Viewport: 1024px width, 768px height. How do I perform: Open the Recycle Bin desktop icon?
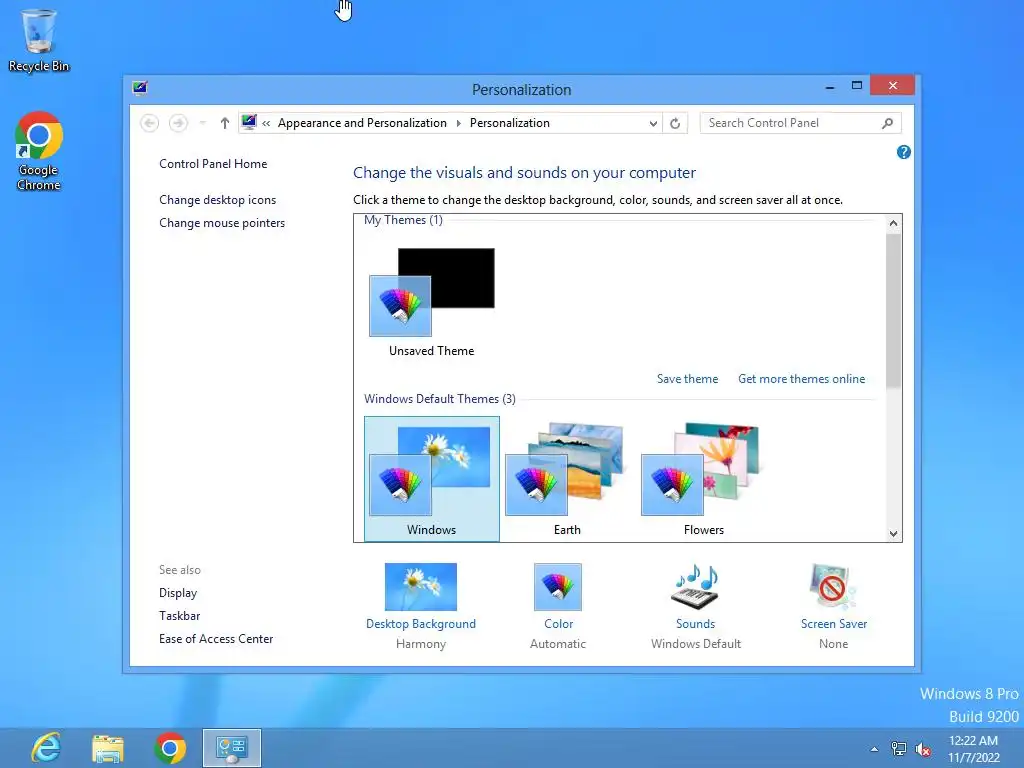(x=39, y=39)
